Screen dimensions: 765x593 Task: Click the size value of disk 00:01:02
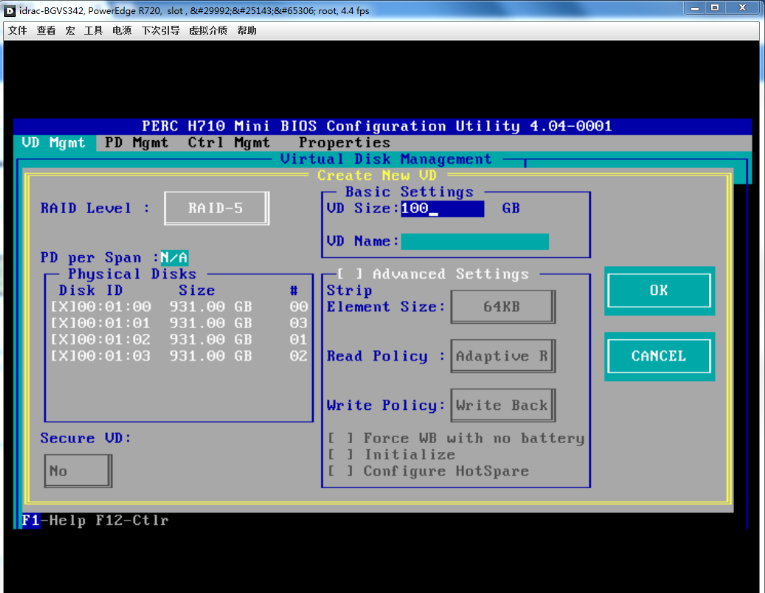click(211, 340)
